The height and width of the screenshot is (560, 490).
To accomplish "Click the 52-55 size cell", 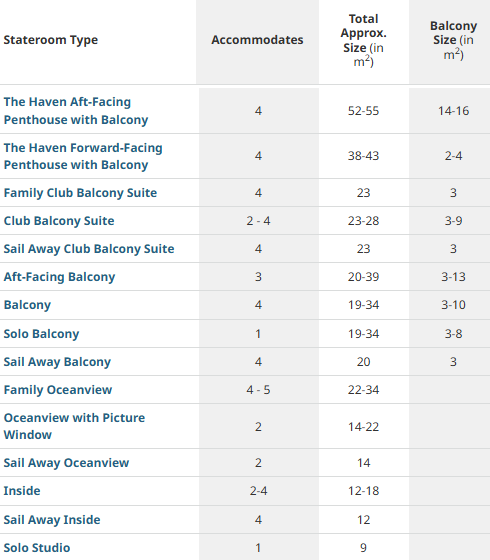I will (x=364, y=111).
